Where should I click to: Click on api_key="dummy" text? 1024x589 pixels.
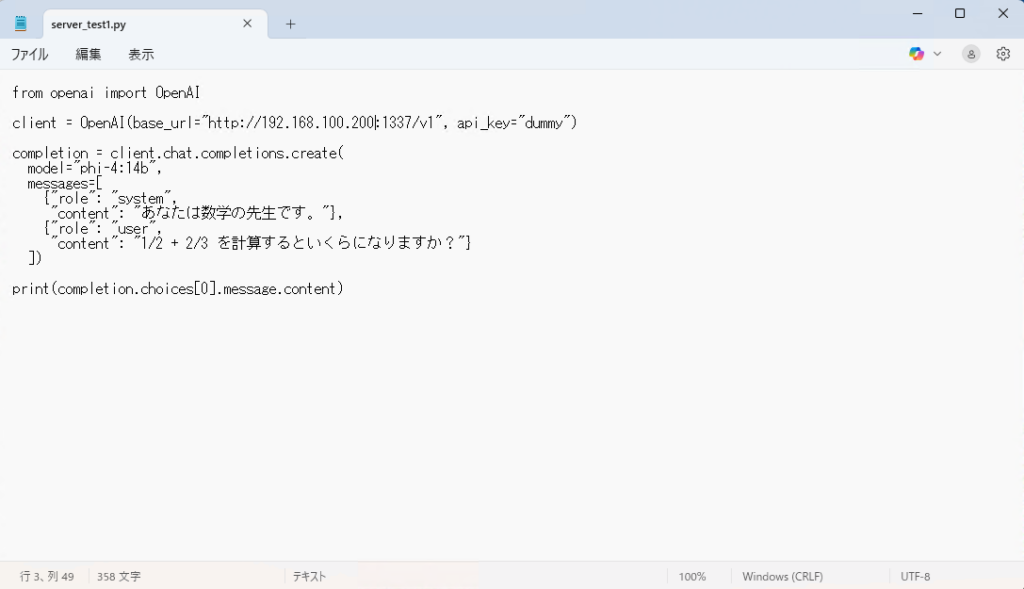[x=514, y=123]
